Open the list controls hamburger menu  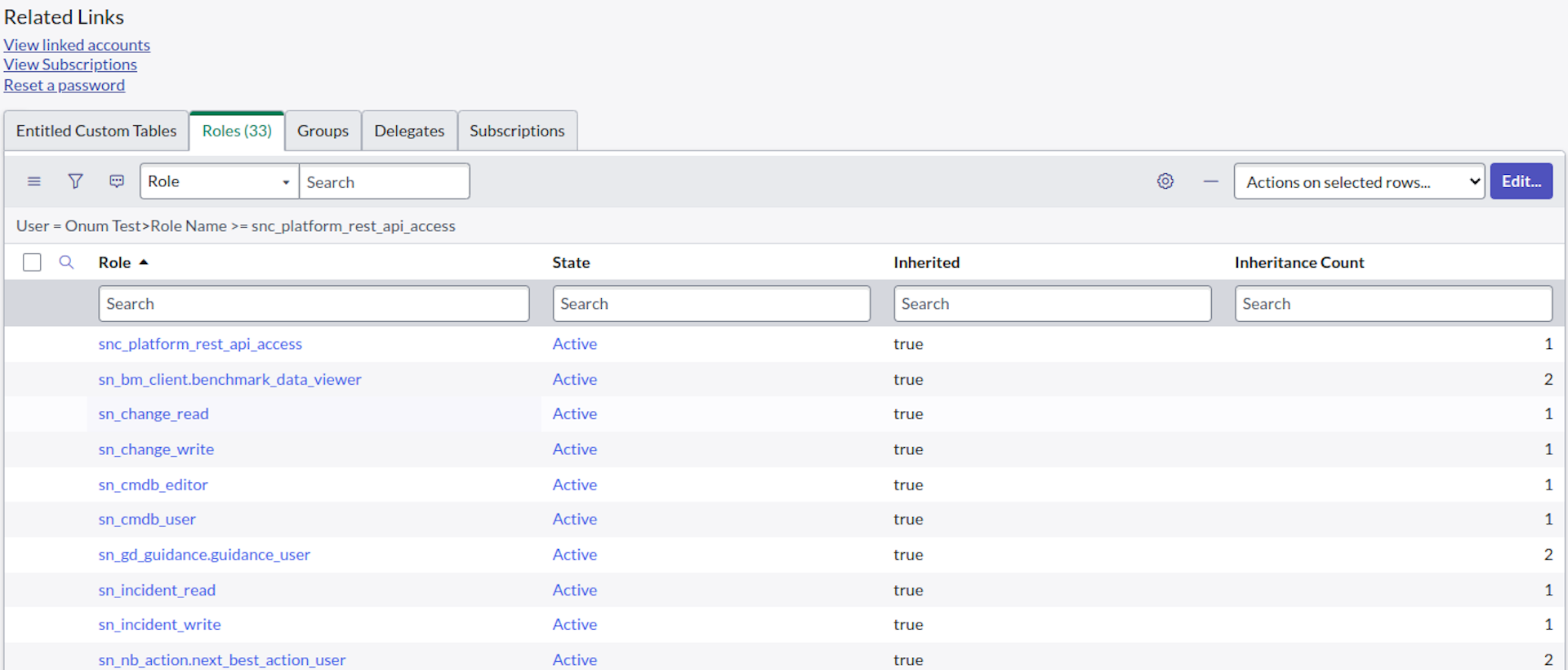pyautogui.click(x=34, y=181)
